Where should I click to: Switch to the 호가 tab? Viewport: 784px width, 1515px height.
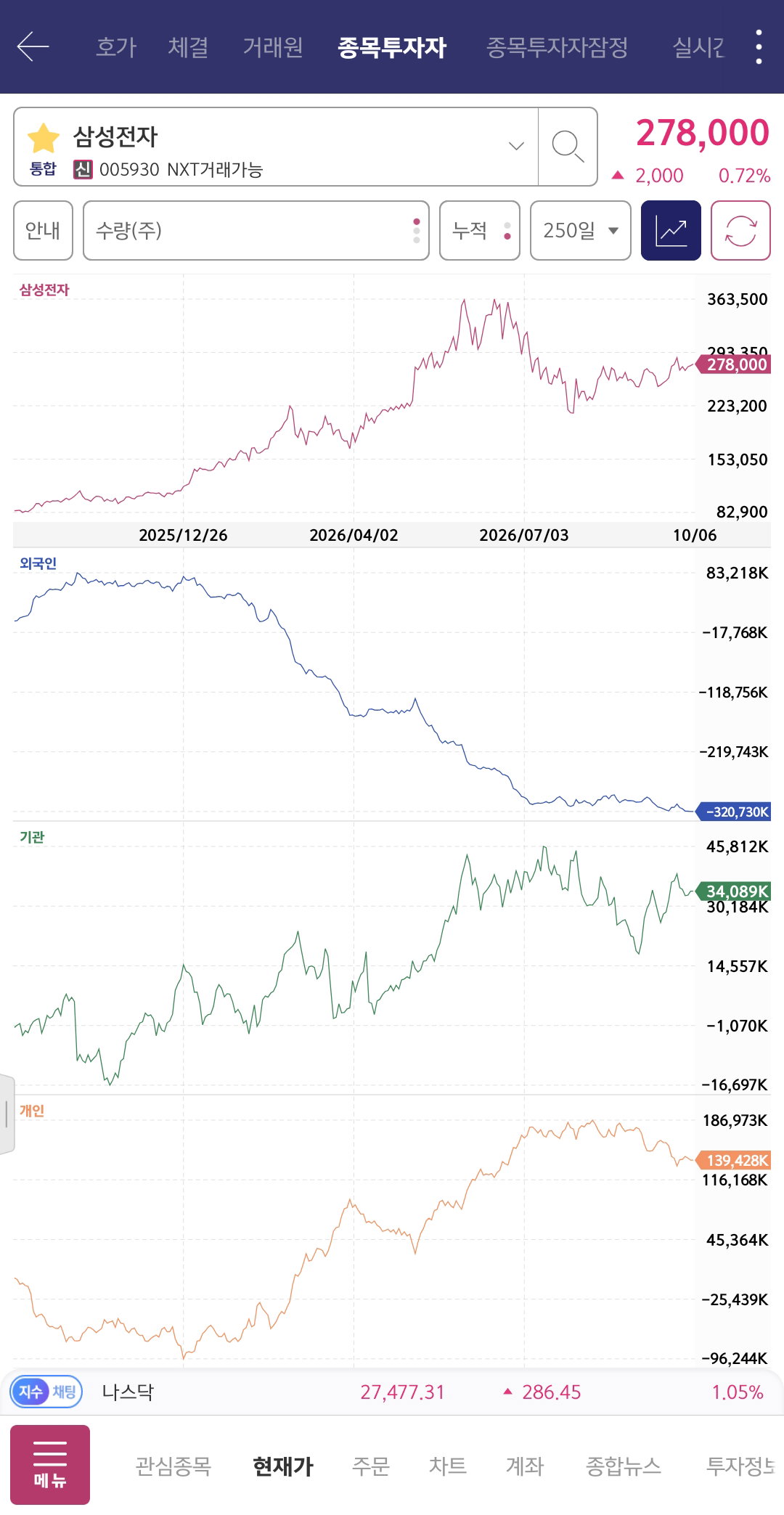click(116, 47)
